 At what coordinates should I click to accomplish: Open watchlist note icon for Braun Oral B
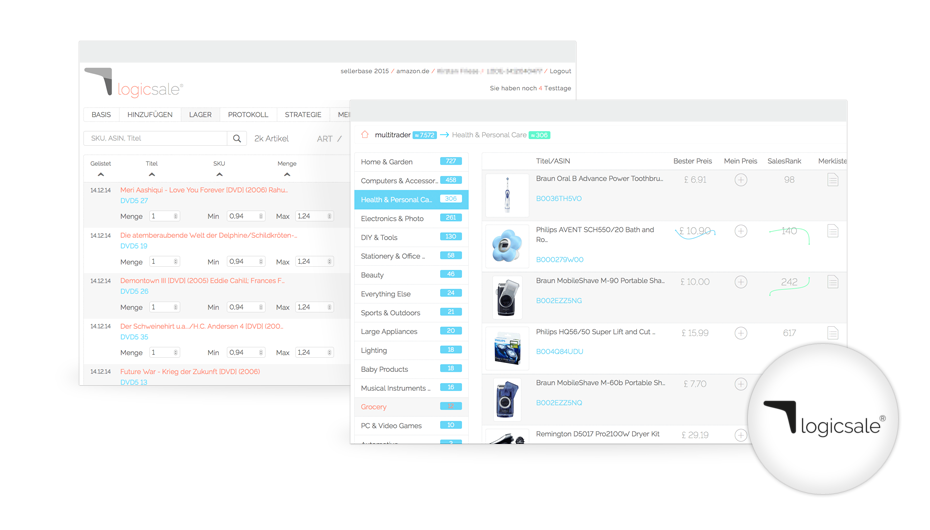[833, 180]
